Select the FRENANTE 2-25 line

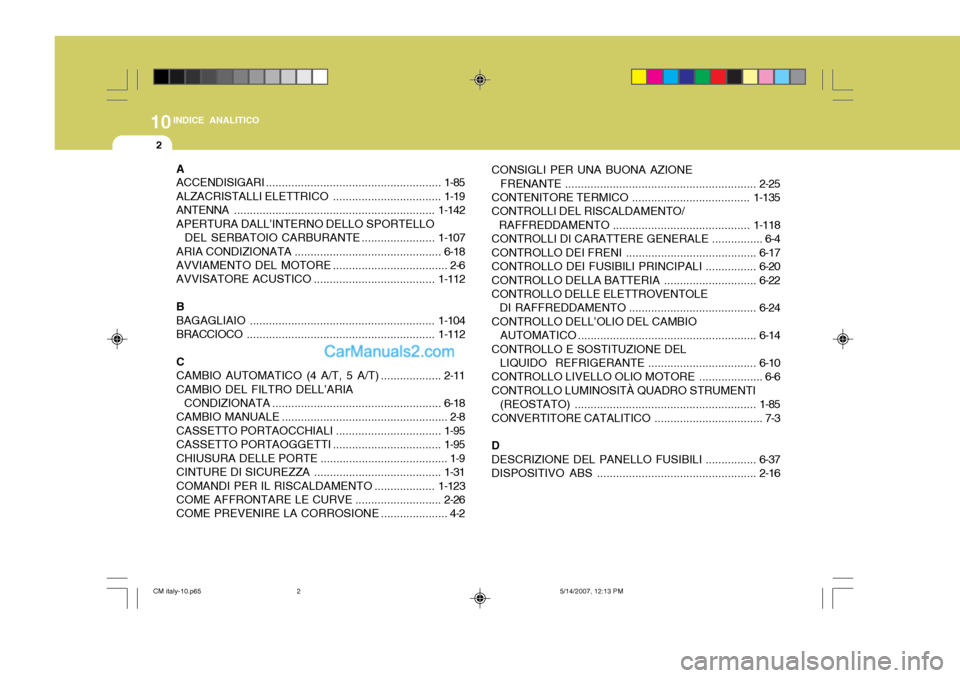click(x=640, y=184)
